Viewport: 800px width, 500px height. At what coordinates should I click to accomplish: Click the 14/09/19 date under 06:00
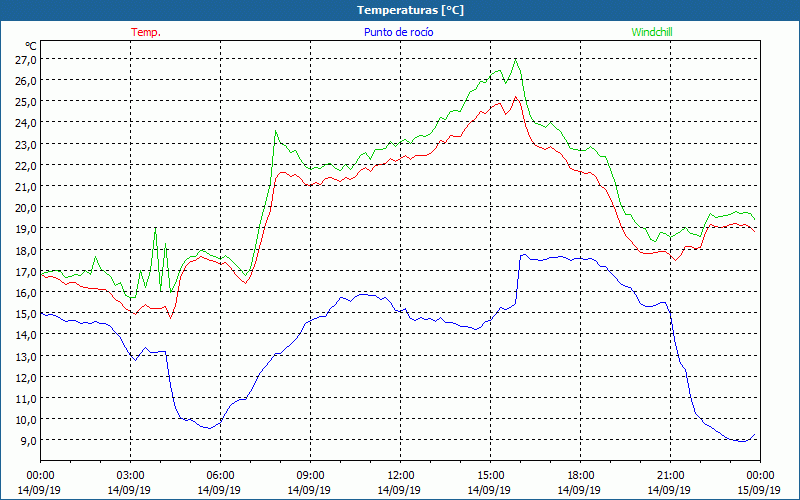(219, 490)
